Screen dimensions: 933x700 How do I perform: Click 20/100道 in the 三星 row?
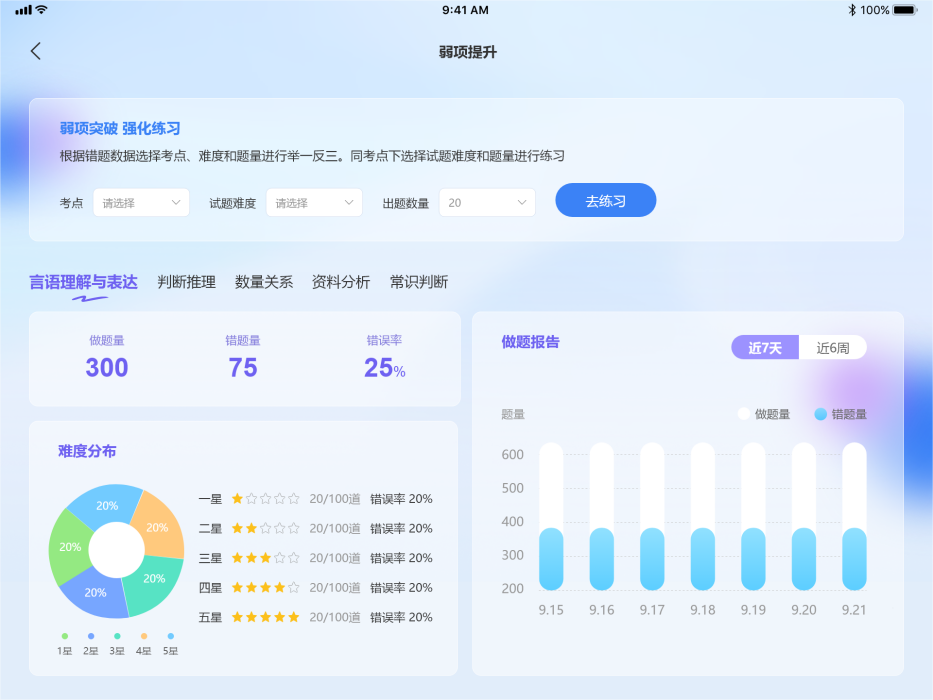(335, 558)
